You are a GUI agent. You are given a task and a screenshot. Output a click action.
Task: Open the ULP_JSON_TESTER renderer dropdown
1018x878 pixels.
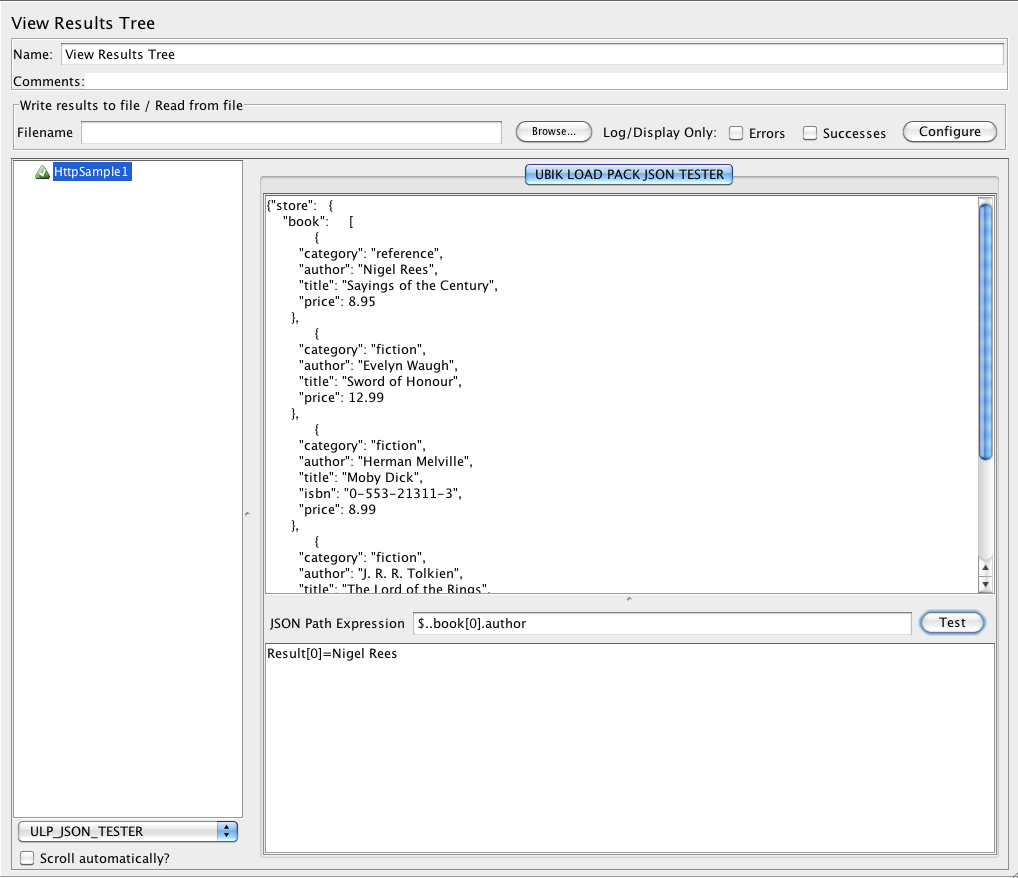(x=127, y=831)
